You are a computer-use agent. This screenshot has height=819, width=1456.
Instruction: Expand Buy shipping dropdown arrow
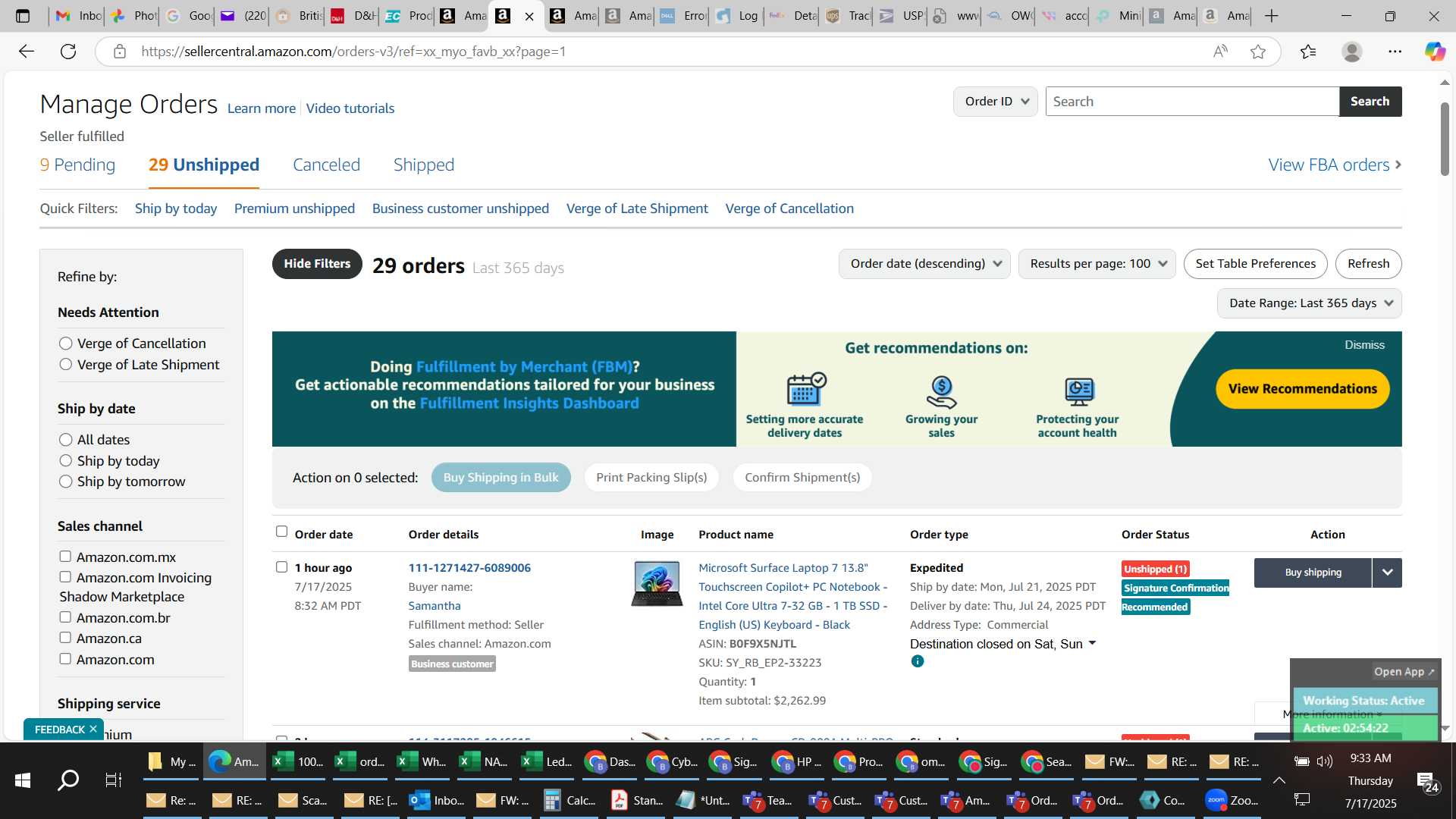pos(1387,573)
